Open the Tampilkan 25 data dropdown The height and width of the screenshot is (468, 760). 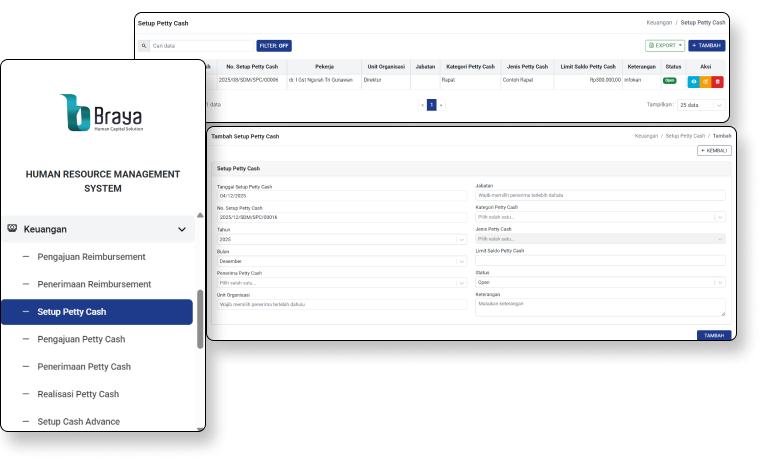click(x=702, y=104)
